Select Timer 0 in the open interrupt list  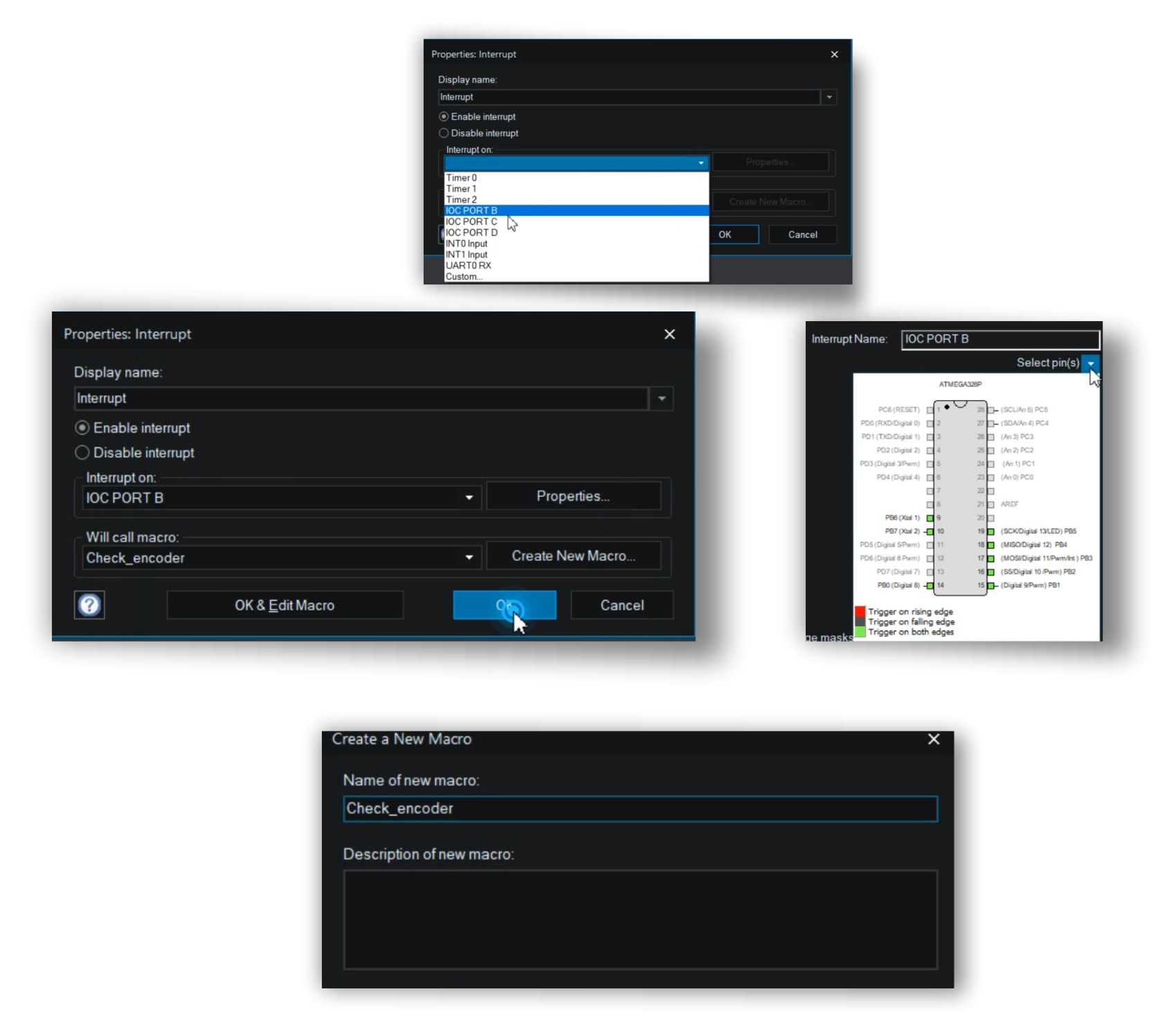click(x=576, y=178)
